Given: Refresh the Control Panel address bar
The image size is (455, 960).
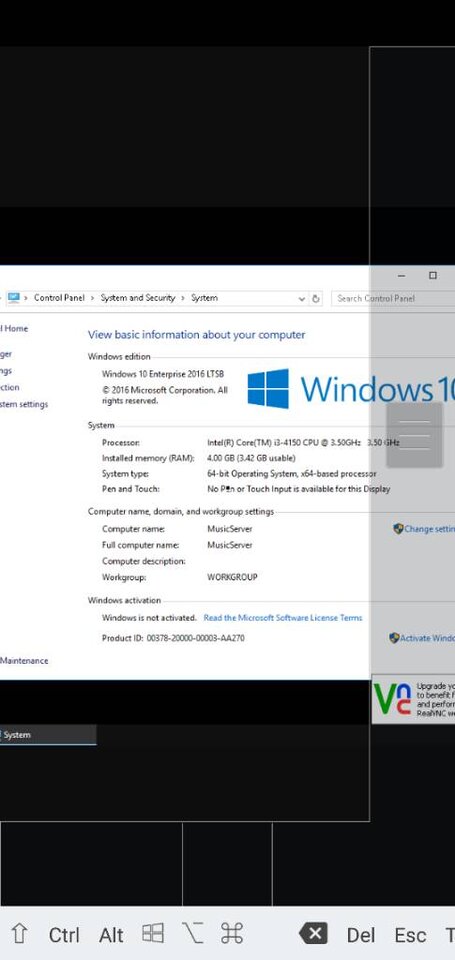Looking at the screenshot, I should pos(316,299).
